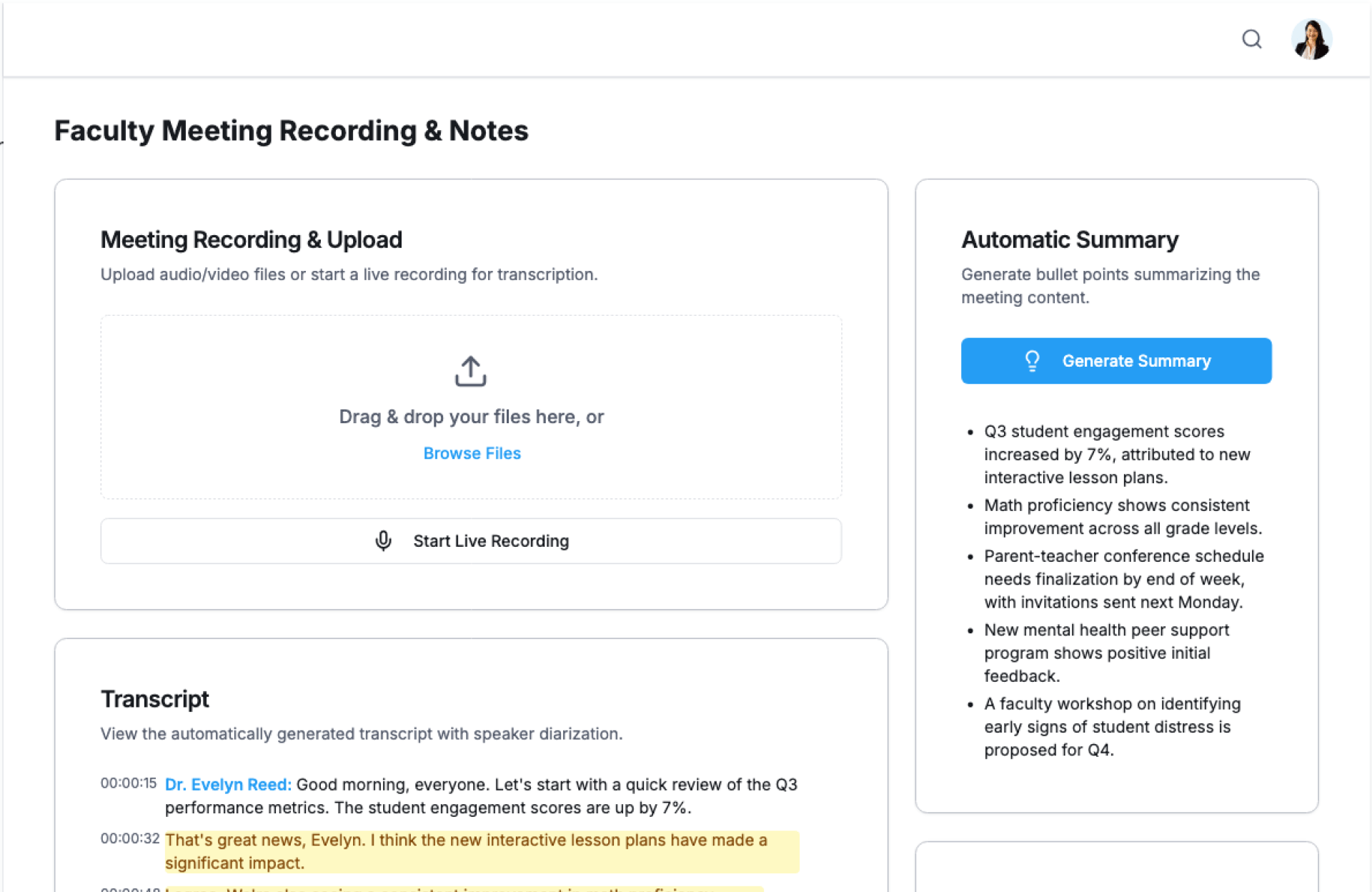Start Live Recording button
This screenshot has width=1372, height=892.
[x=470, y=541]
